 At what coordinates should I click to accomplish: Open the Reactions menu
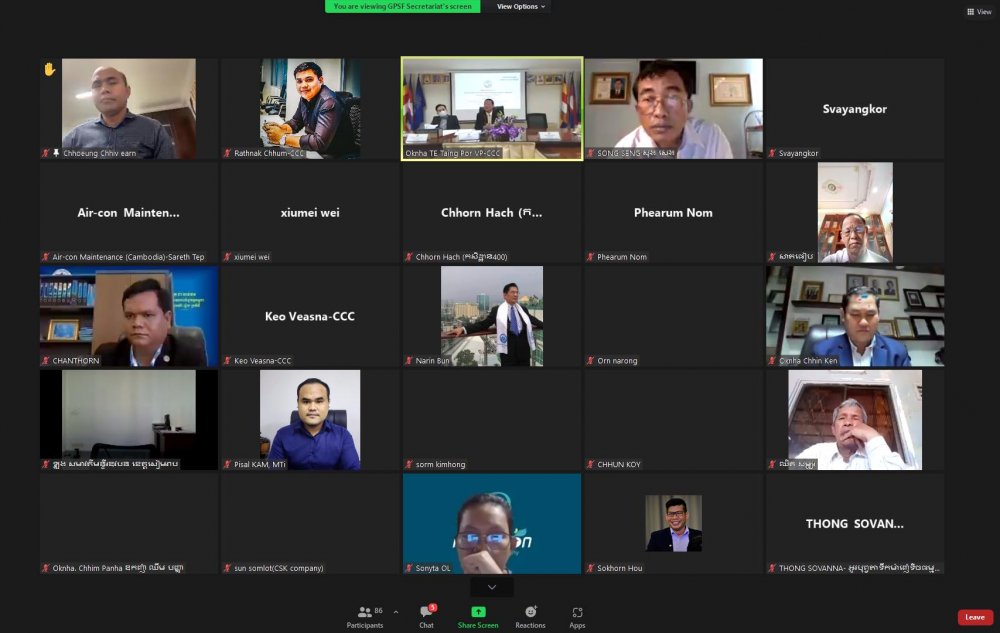click(530, 614)
